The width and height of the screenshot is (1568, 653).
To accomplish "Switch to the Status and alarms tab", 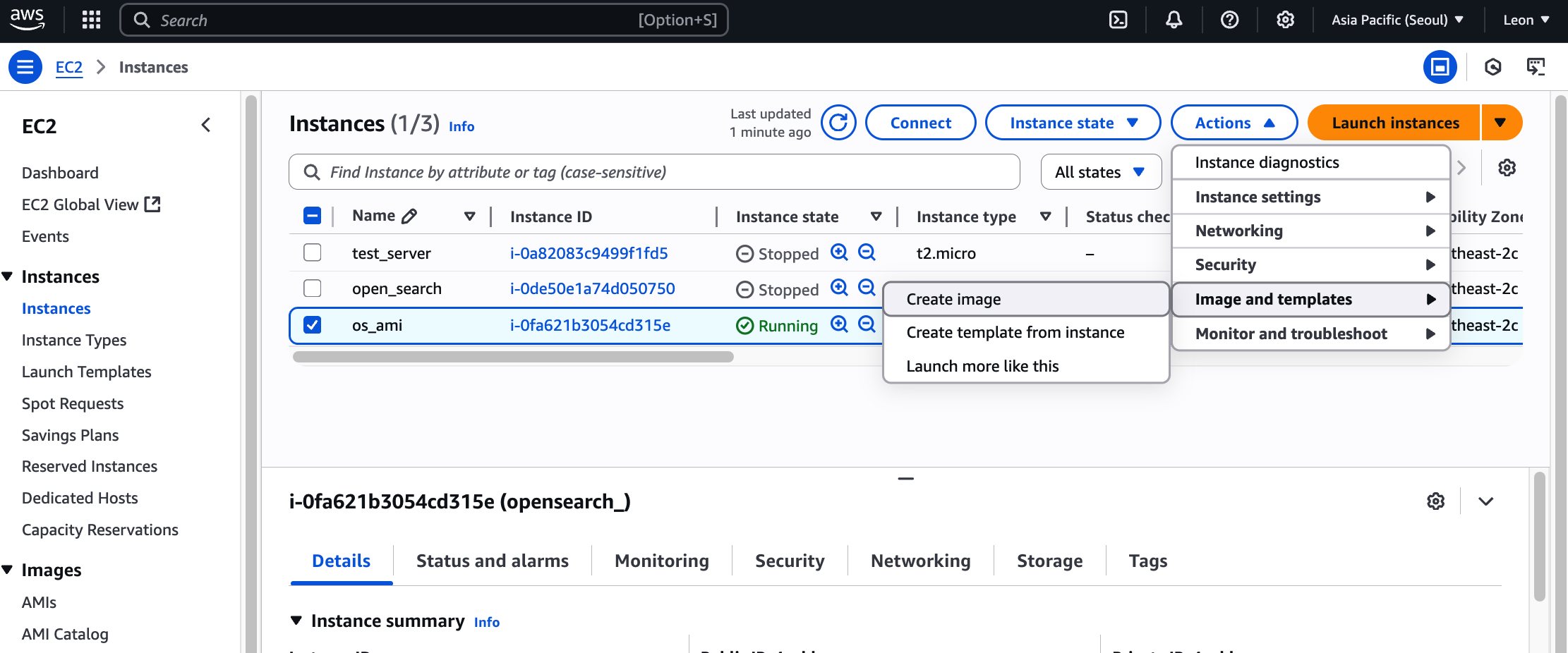I will tap(492, 561).
